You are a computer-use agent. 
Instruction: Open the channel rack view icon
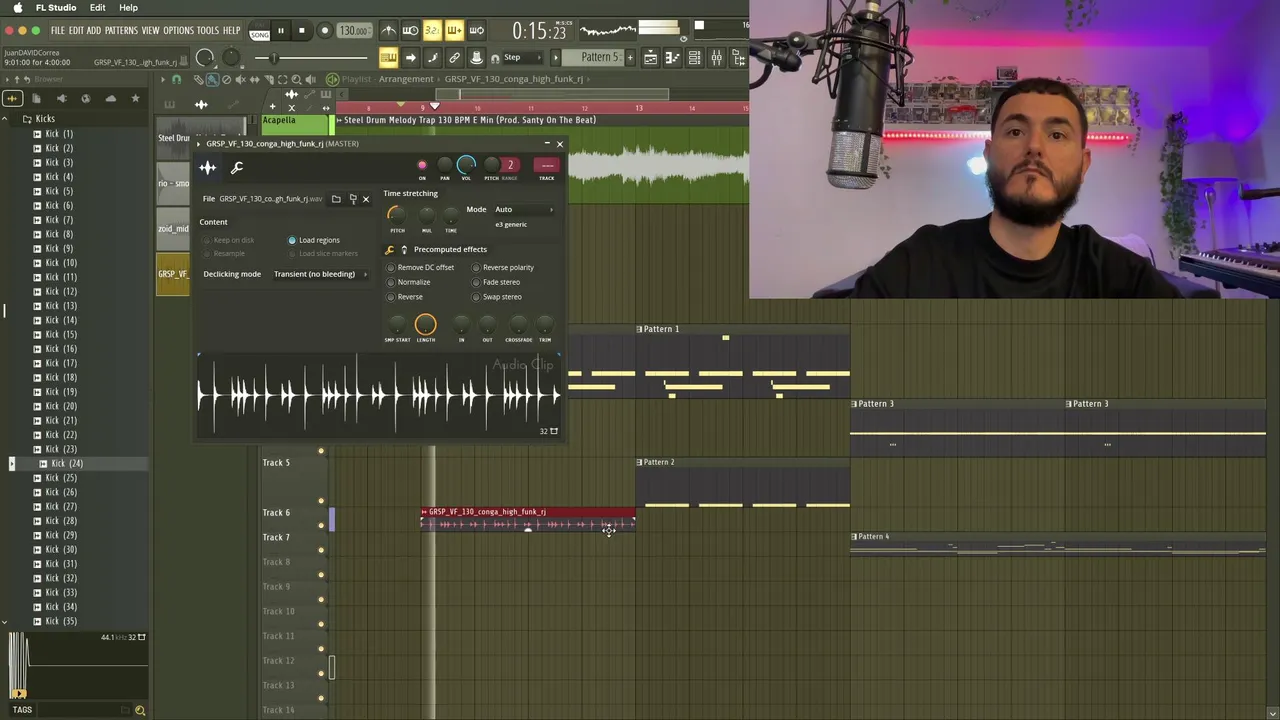pyautogui.click(x=694, y=58)
